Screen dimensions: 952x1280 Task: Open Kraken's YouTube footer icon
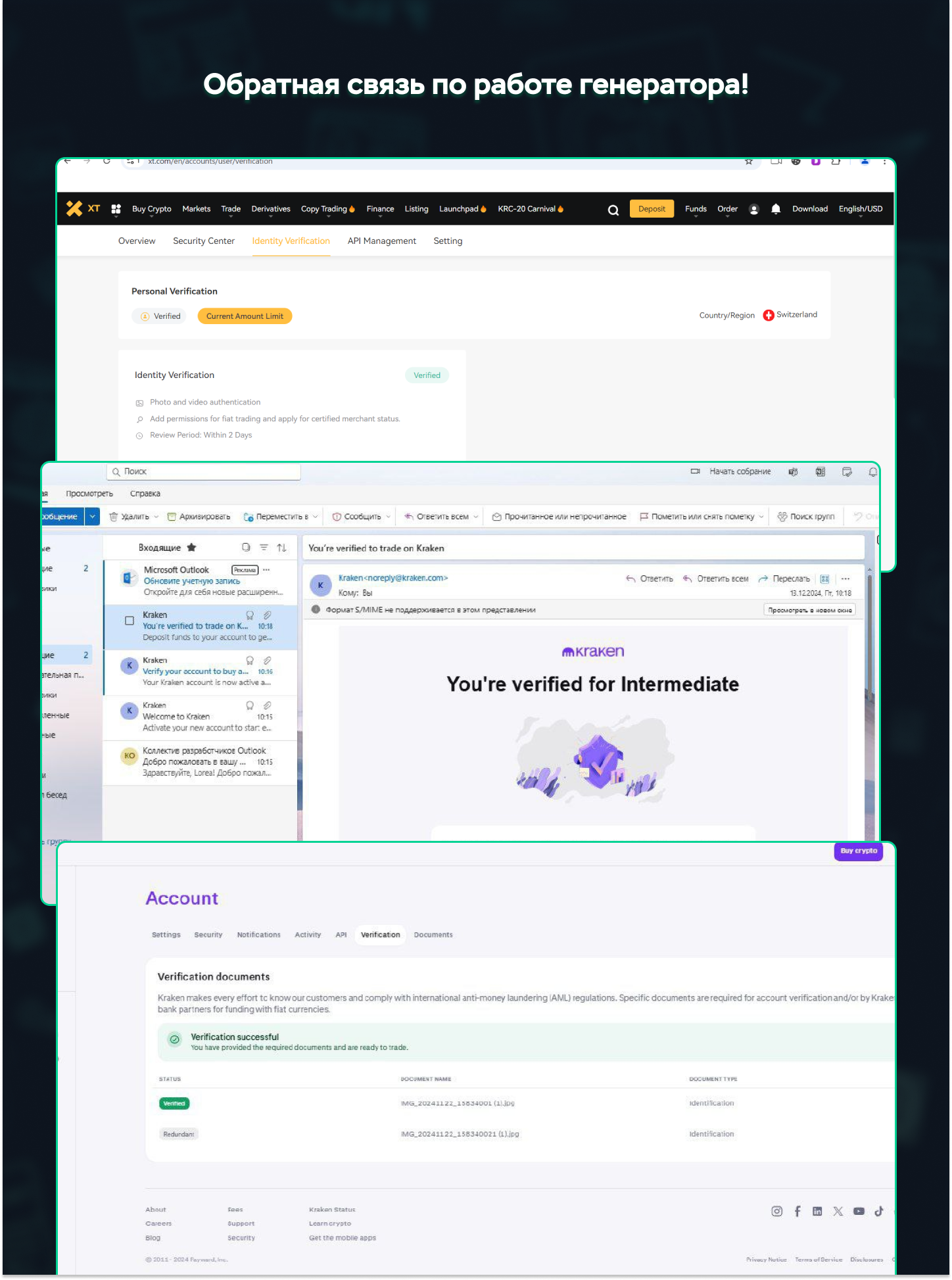pos(859,1211)
